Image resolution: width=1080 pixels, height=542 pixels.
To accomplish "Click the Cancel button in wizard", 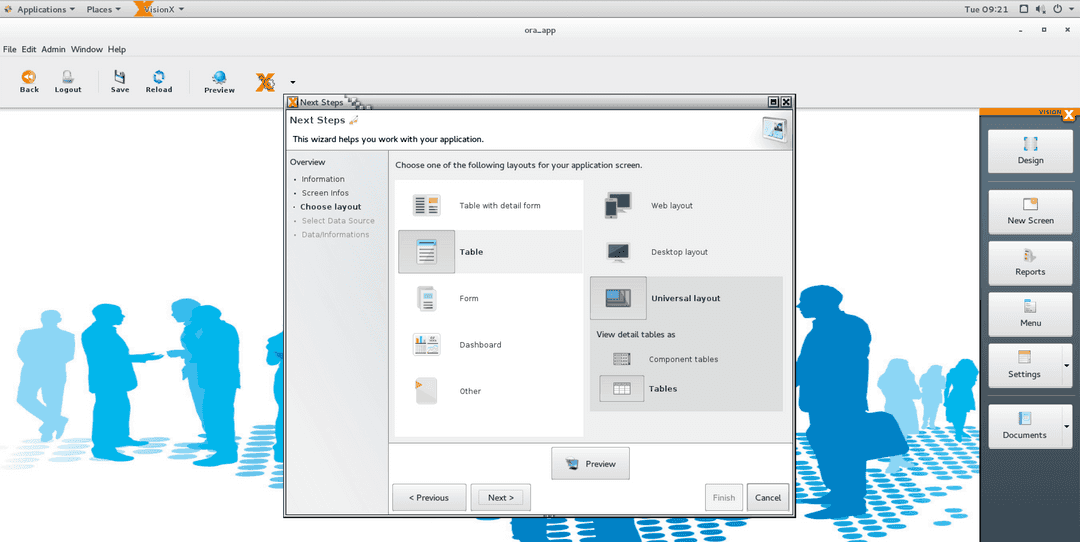I will (x=767, y=497).
